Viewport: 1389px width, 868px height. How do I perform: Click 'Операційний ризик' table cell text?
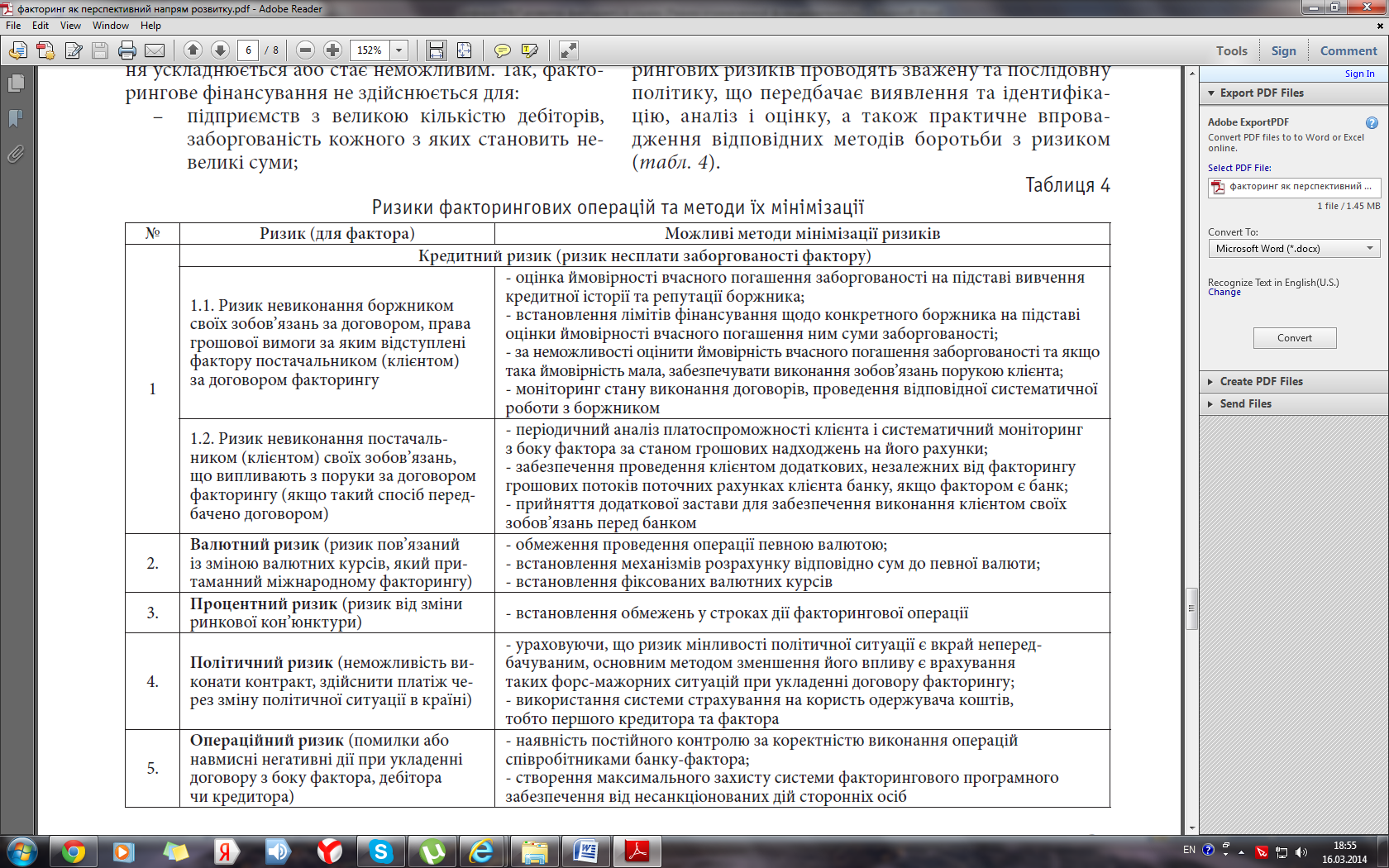267,741
